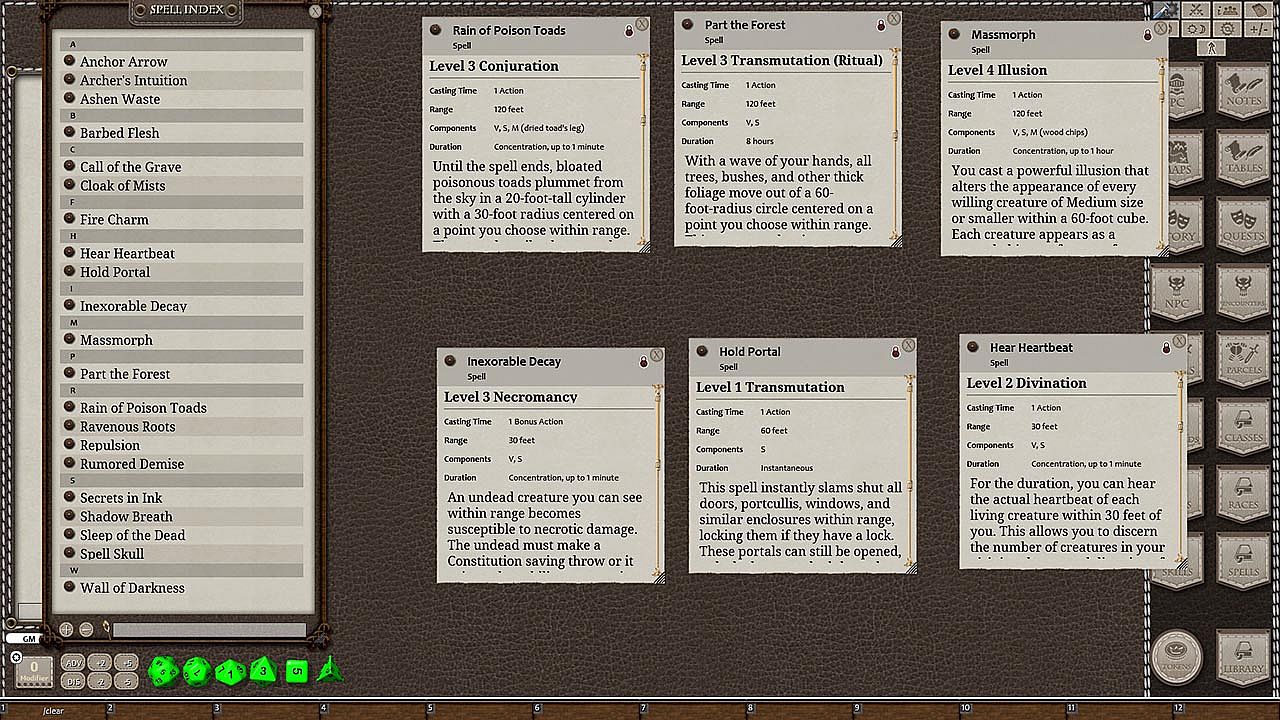The width and height of the screenshot is (1280, 720).
Task: Click the green d10 die
Action: (x=230, y=671)
